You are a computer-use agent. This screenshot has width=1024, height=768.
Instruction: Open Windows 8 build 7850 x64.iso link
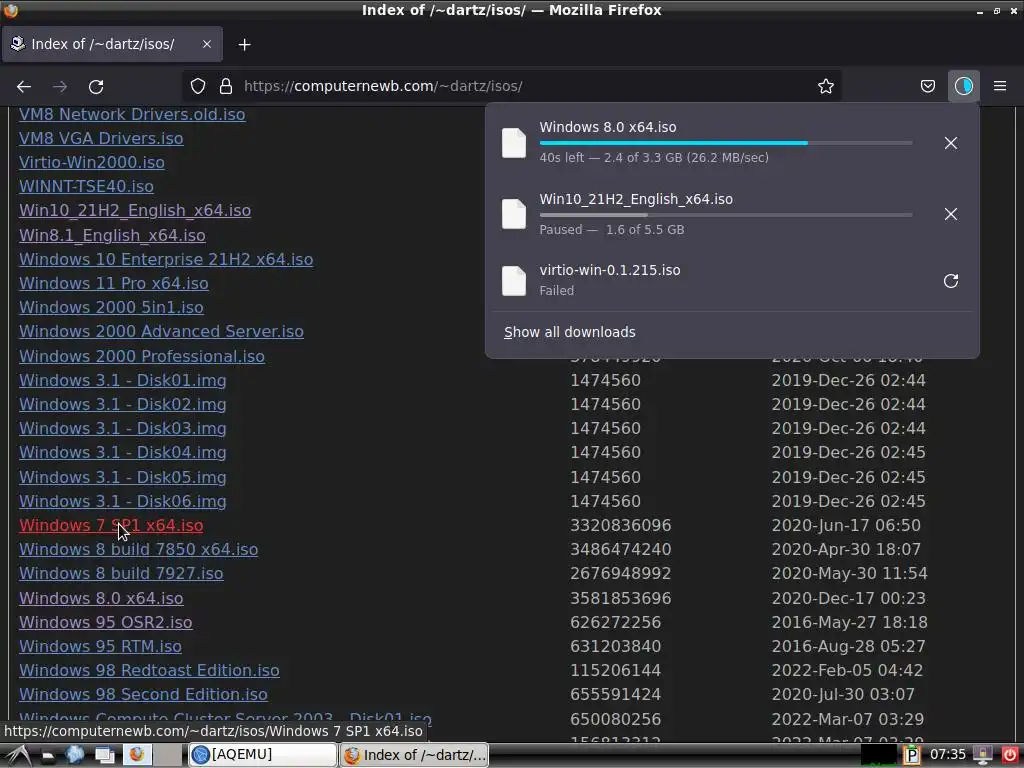138,550
